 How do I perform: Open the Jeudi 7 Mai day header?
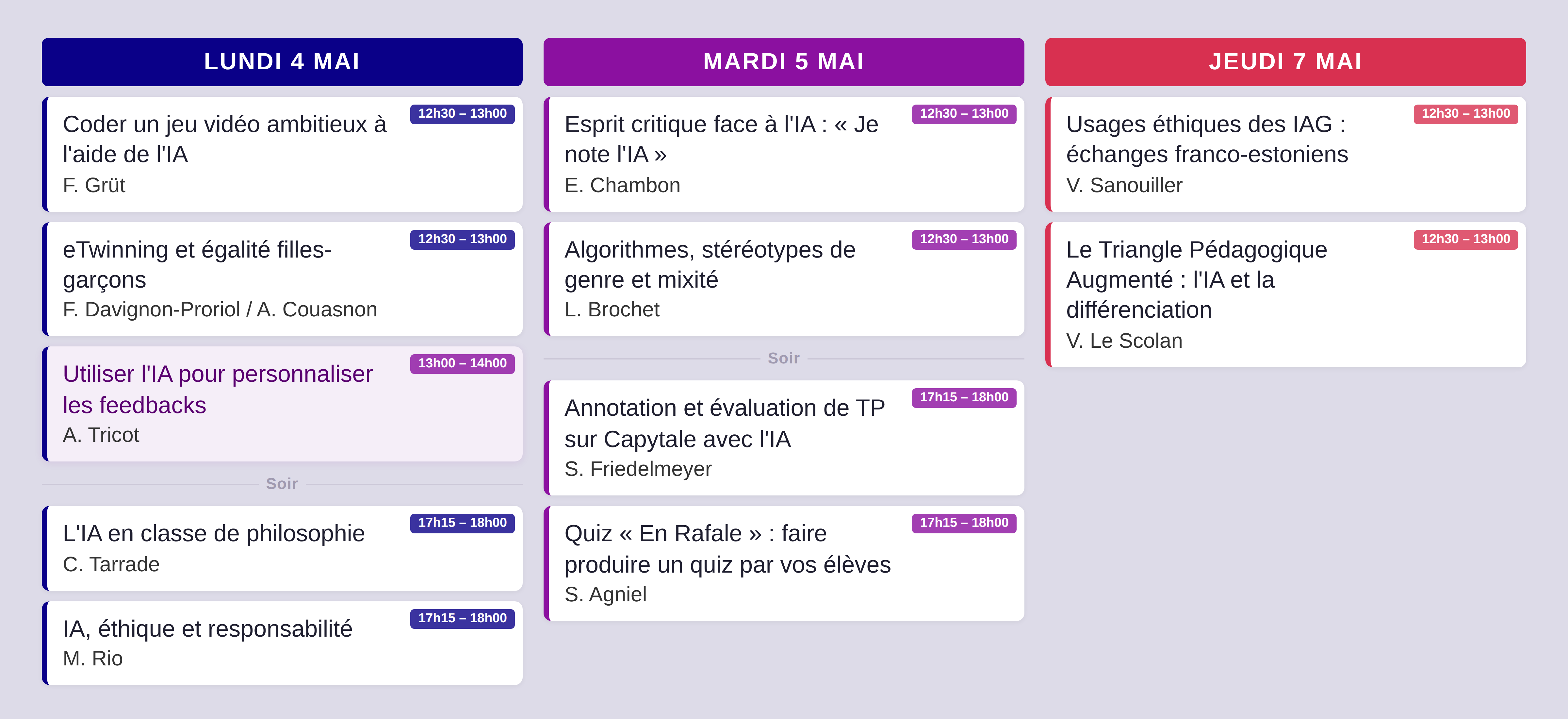pos(1285,61)
